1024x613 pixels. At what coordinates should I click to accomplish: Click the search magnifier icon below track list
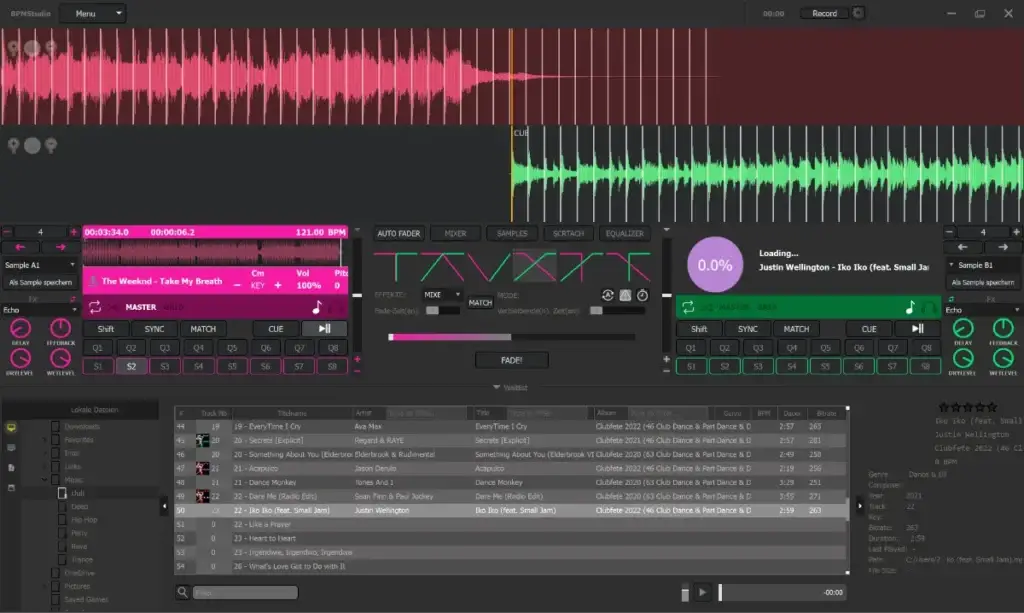pyautogui.click(x=183, y=592)
